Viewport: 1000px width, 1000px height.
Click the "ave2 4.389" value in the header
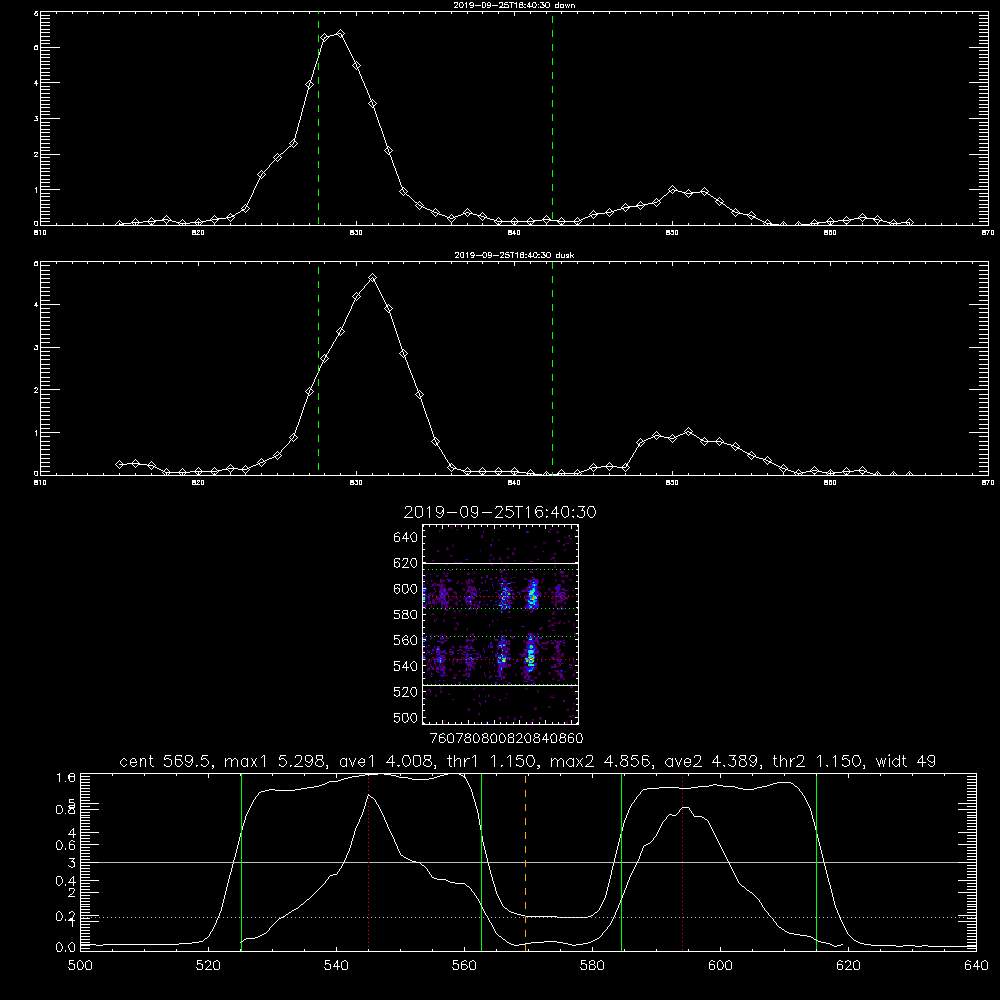pos(713,761)
